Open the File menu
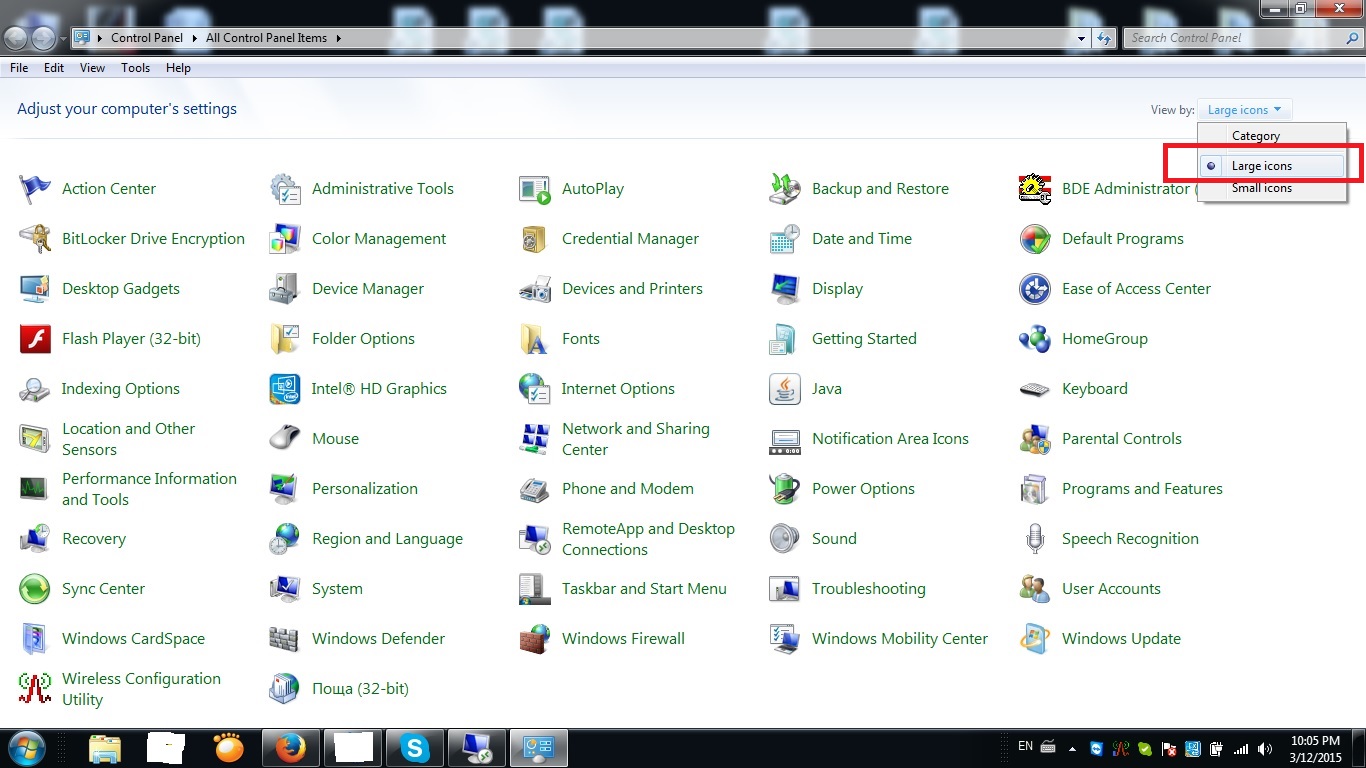 pos(19,68)
